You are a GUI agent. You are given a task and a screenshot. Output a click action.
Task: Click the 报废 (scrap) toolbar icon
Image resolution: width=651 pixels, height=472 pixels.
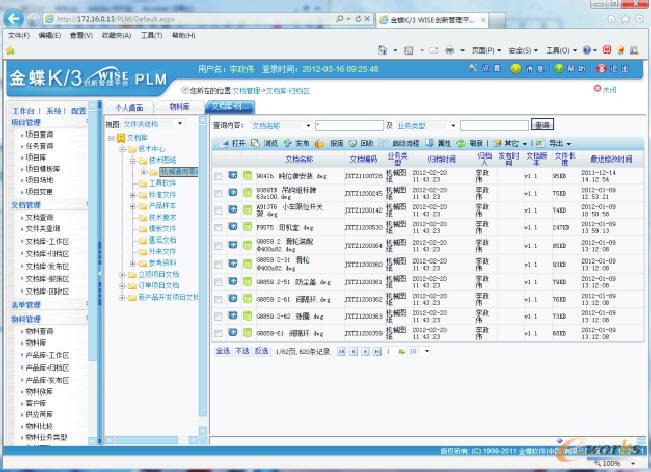point(319,144)
